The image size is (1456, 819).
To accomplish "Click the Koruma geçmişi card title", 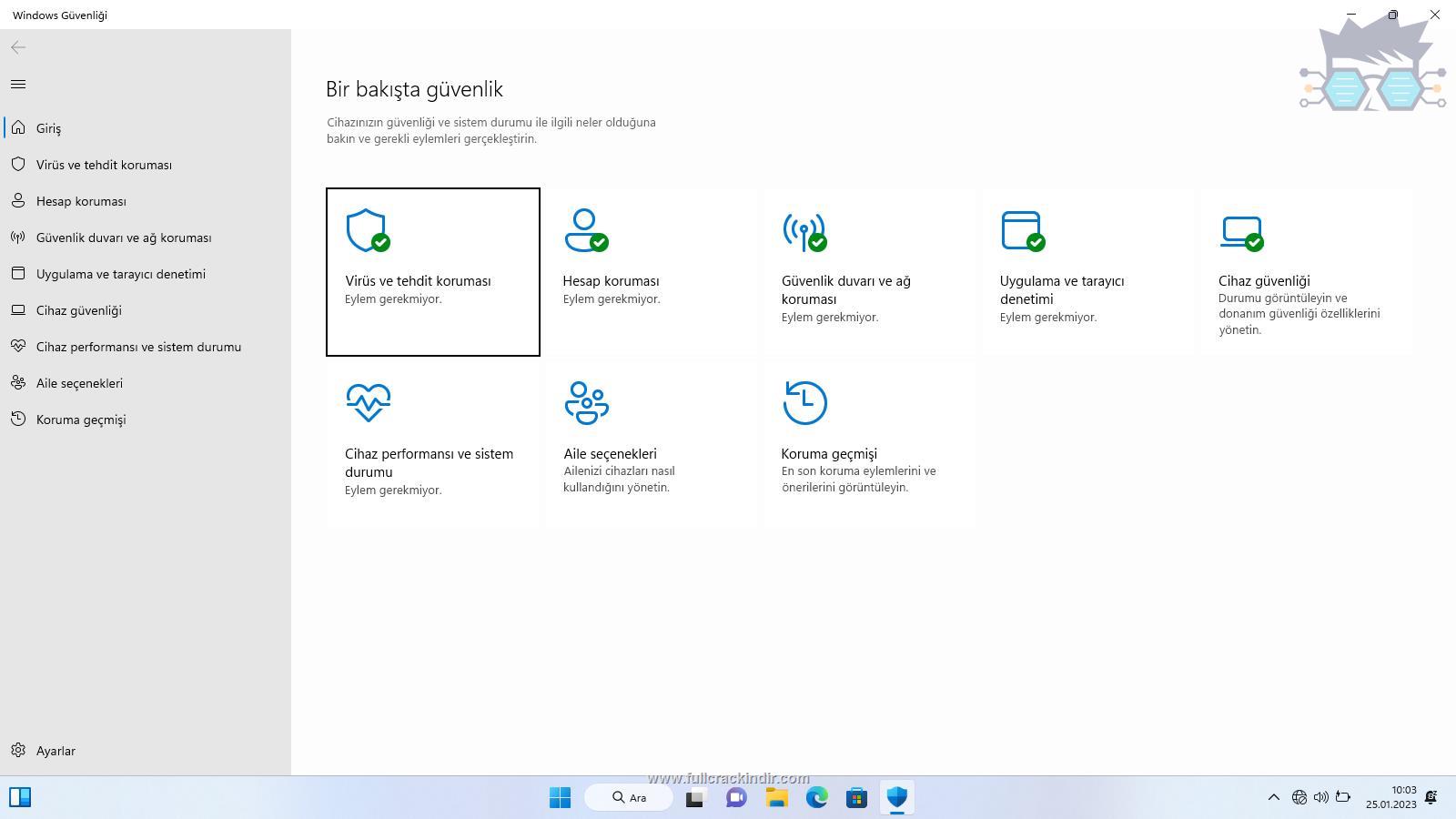I will click(829, 454).
